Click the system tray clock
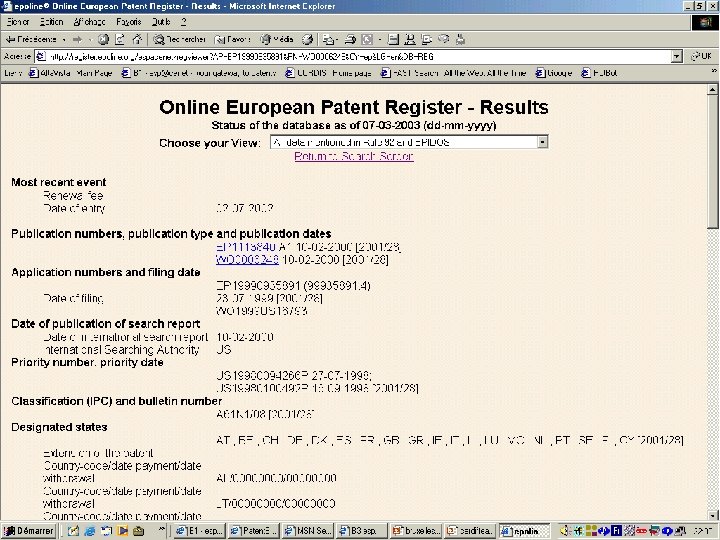 [703, 531]
